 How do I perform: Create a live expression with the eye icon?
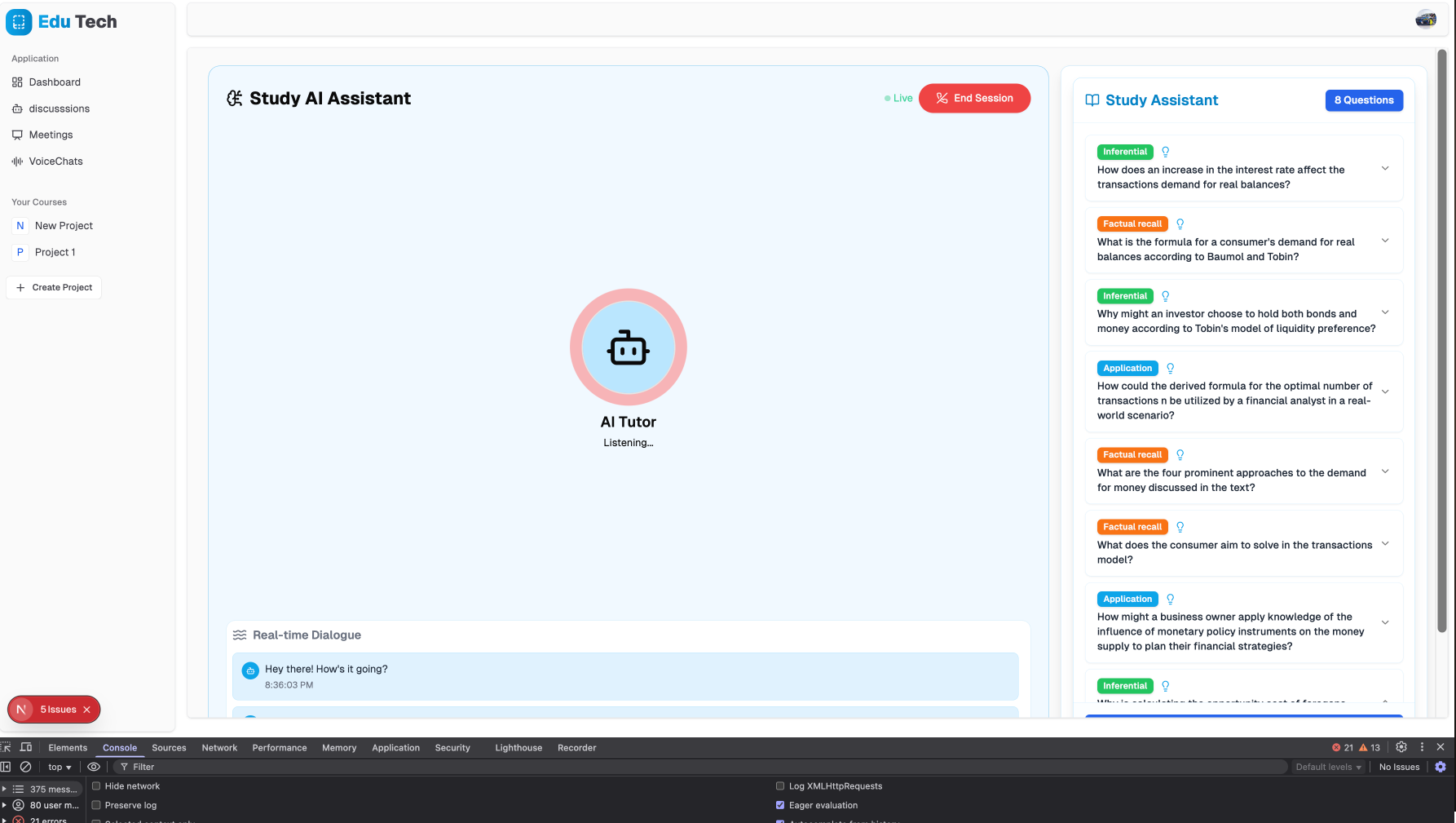click(x=94, y=767)
